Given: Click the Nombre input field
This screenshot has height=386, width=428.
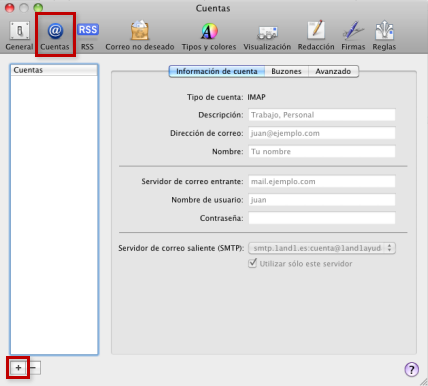Looking at the screenshot, I should click(322, 152).
